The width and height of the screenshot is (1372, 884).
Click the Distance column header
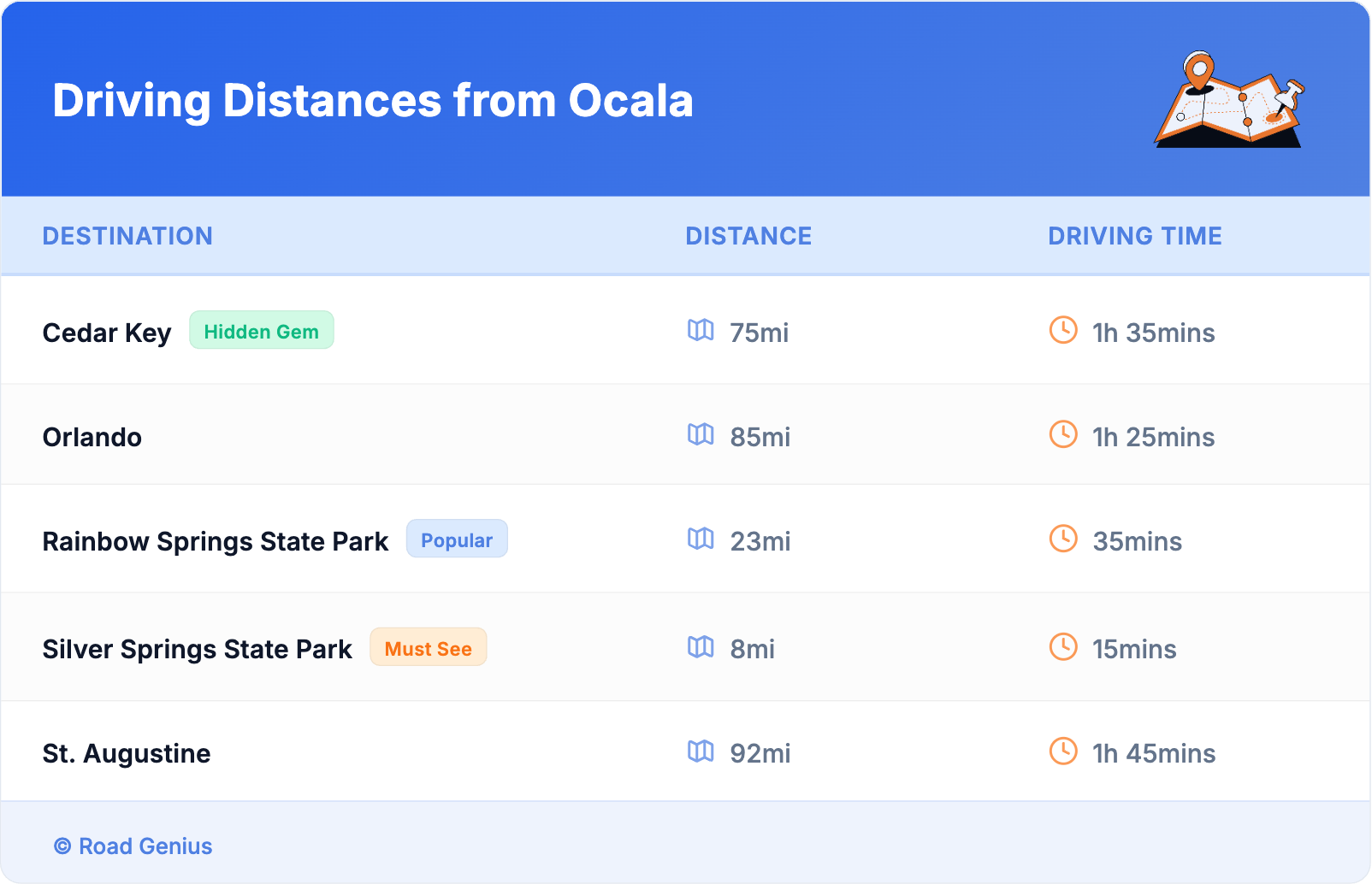coord(748,236)
